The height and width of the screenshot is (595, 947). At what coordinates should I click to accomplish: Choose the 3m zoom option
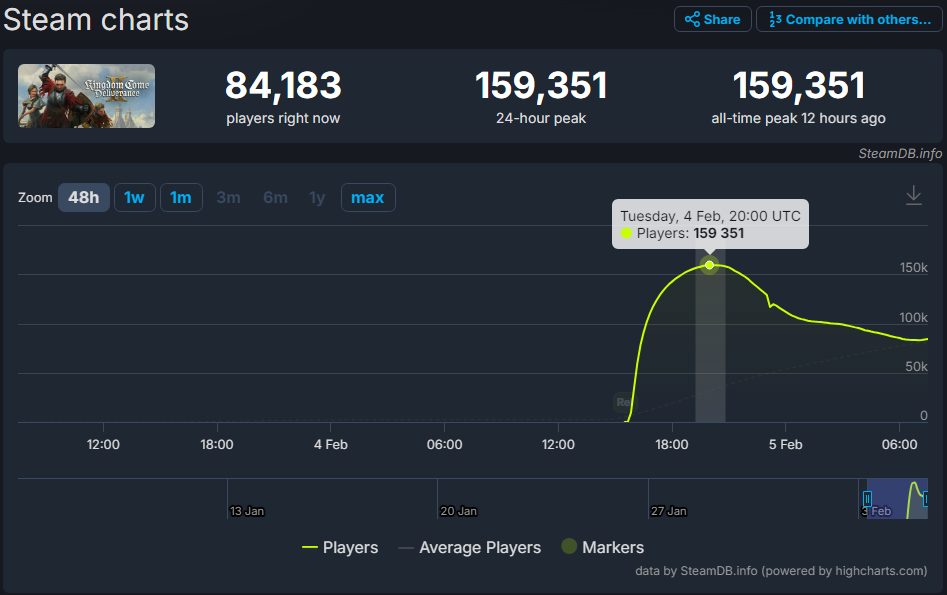[x=228, y=198]
